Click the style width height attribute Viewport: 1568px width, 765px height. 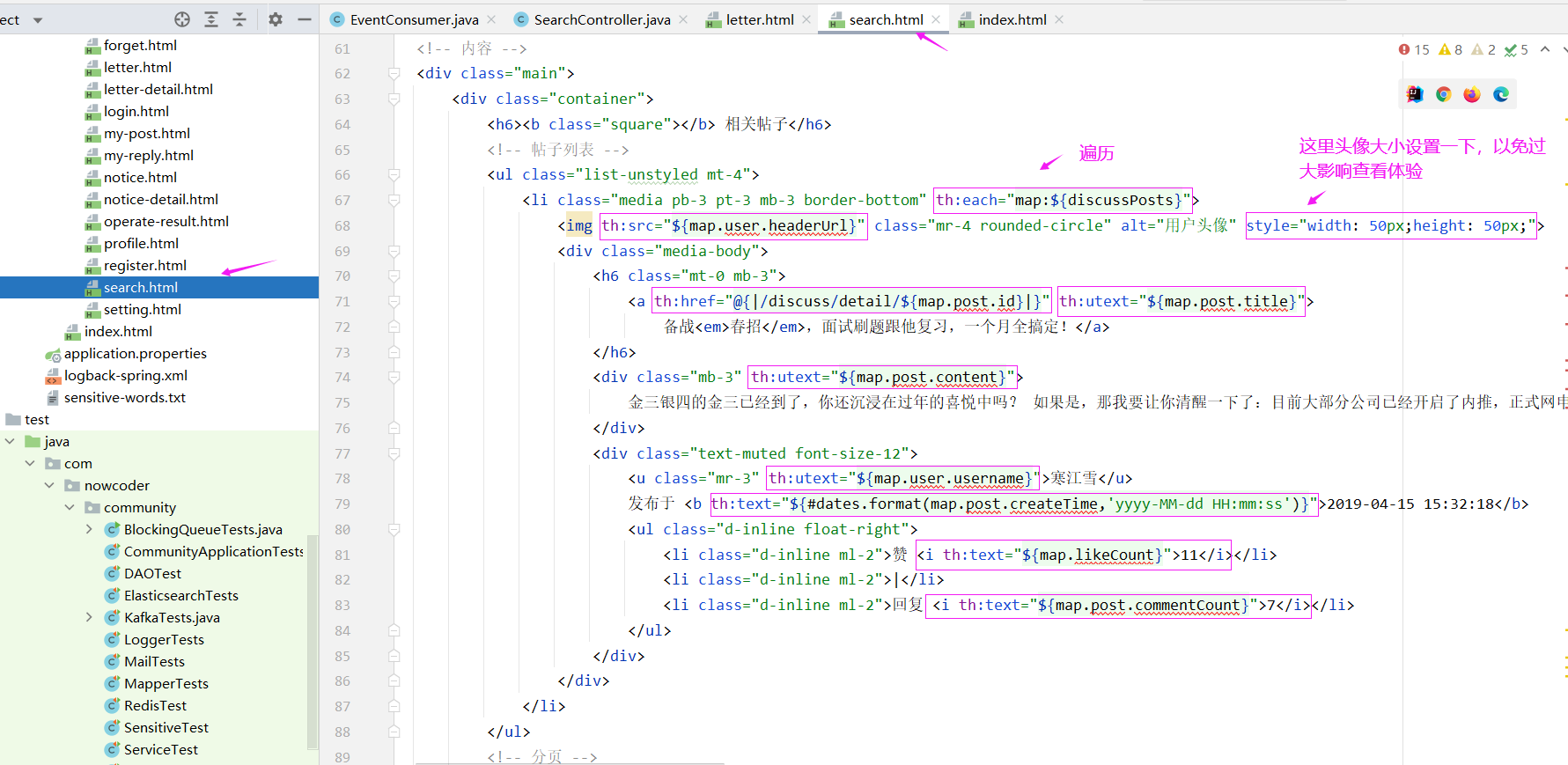(1391, 226)
